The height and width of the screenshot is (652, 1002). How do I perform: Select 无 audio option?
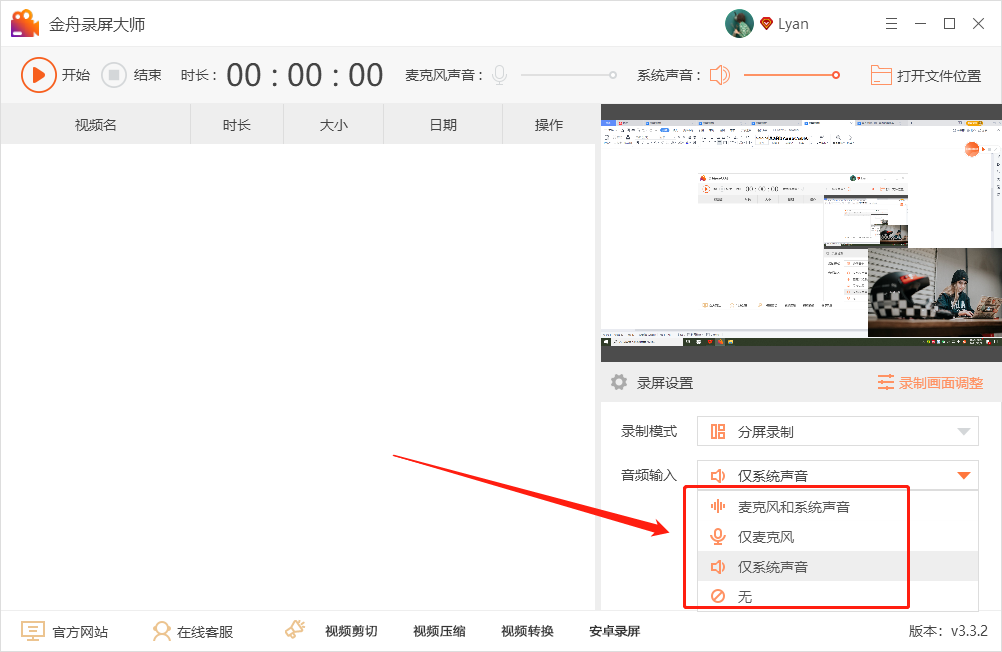point(838,596)
